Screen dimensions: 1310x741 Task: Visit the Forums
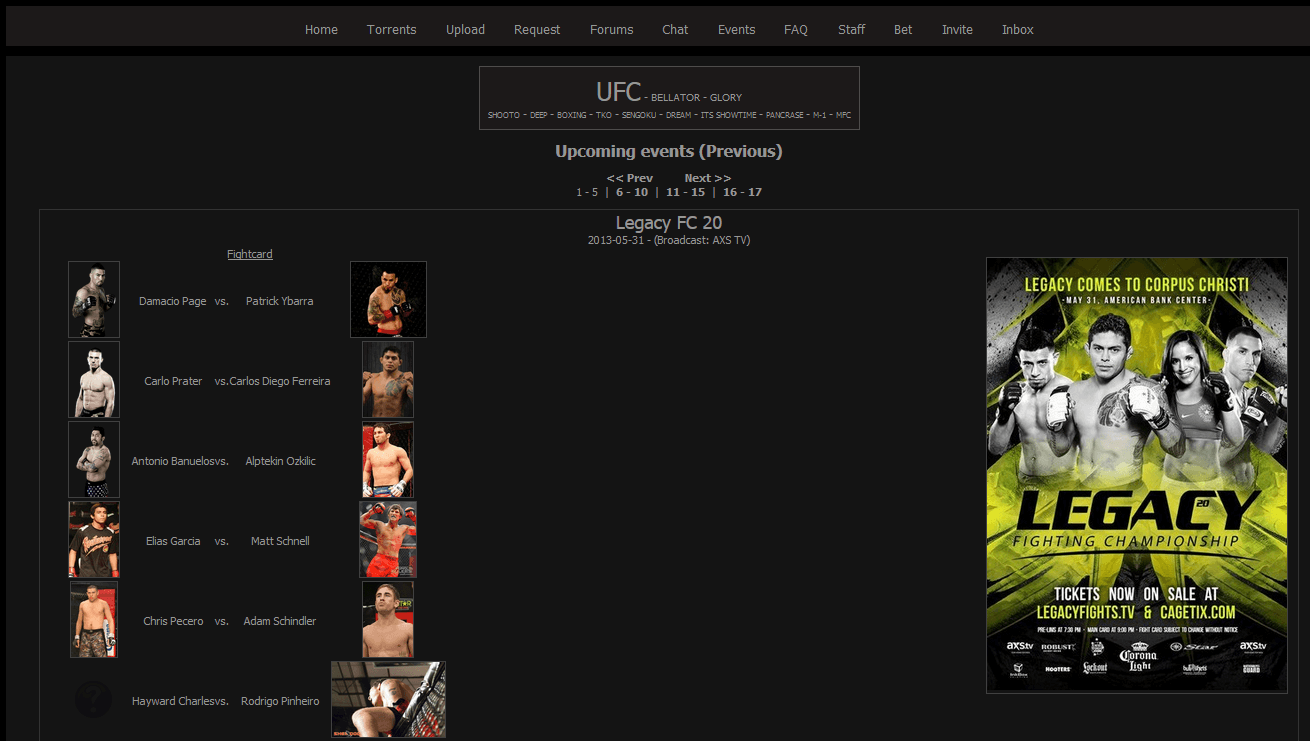pos(611,30)
